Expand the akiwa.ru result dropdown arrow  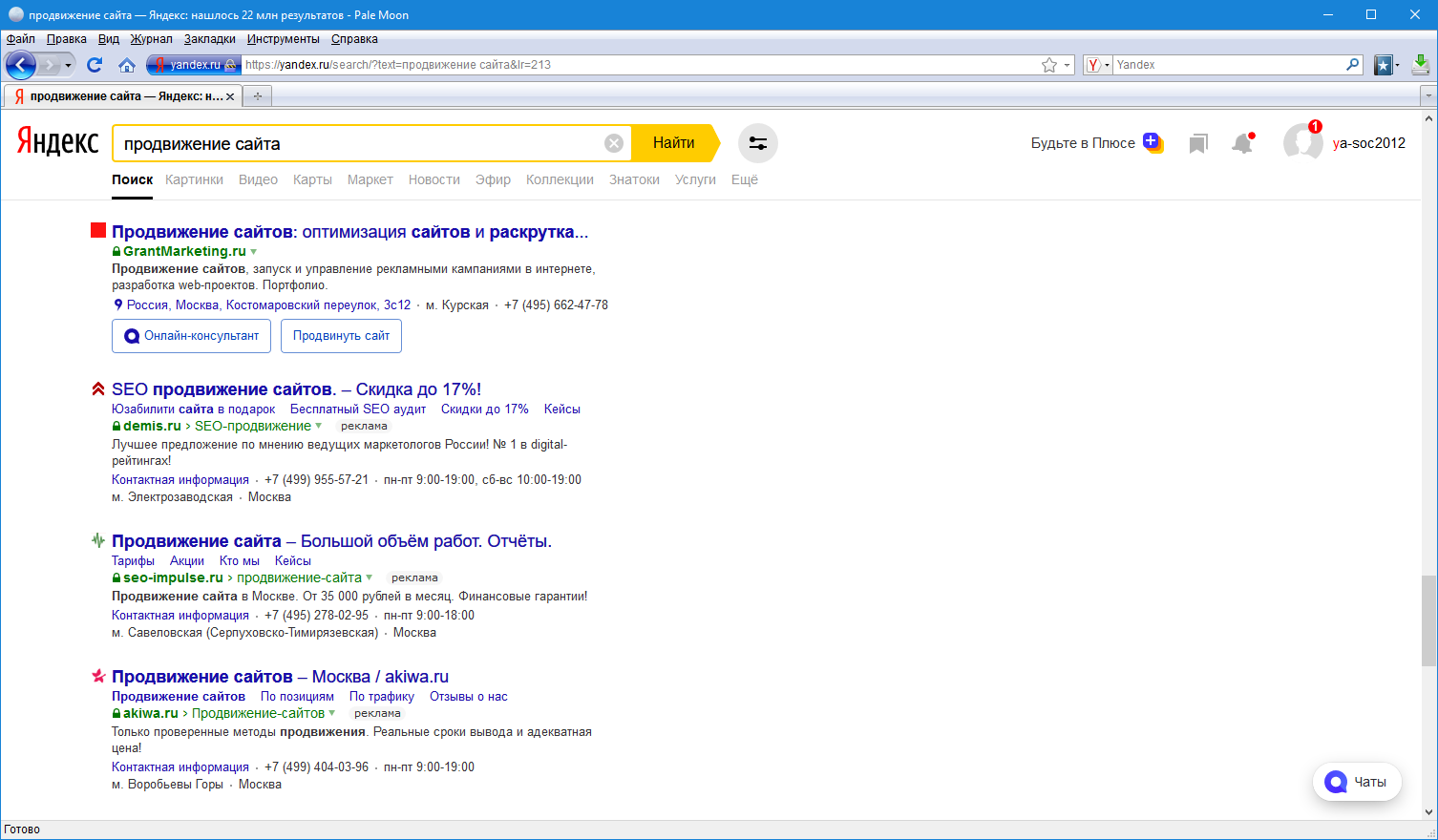pos(332,714)
